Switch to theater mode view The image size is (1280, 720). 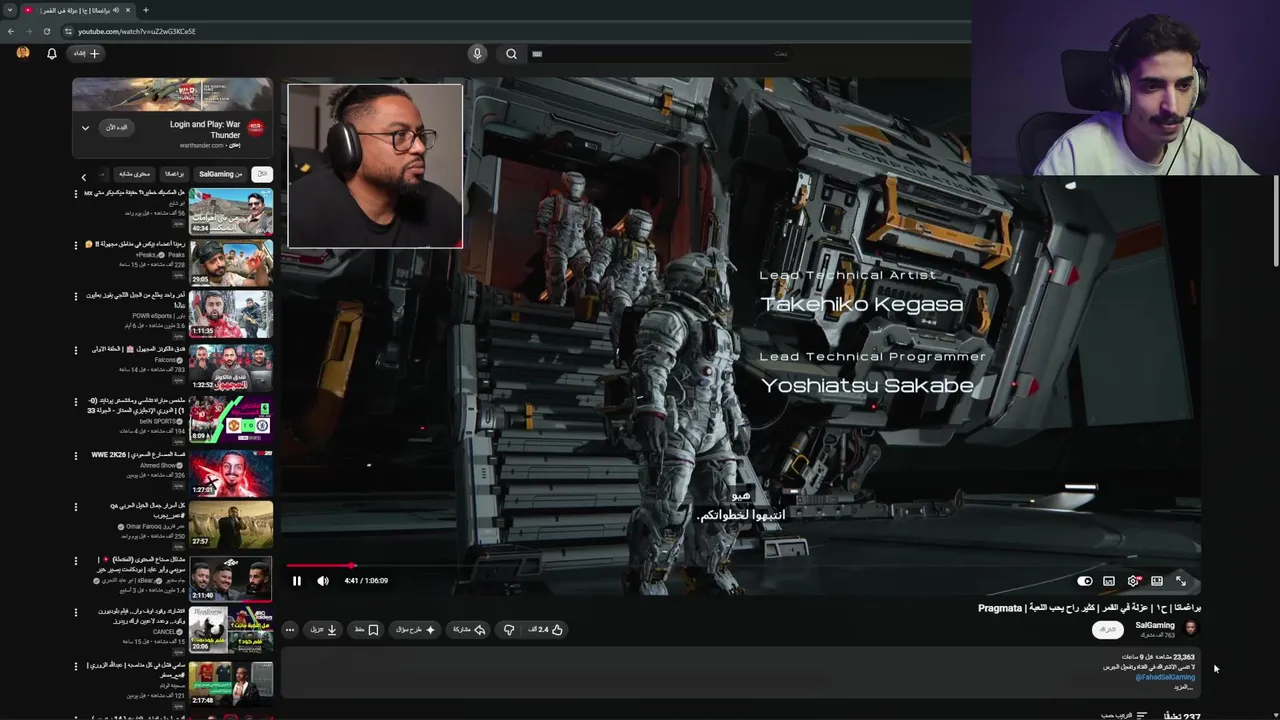click(x=1157, y=581)
